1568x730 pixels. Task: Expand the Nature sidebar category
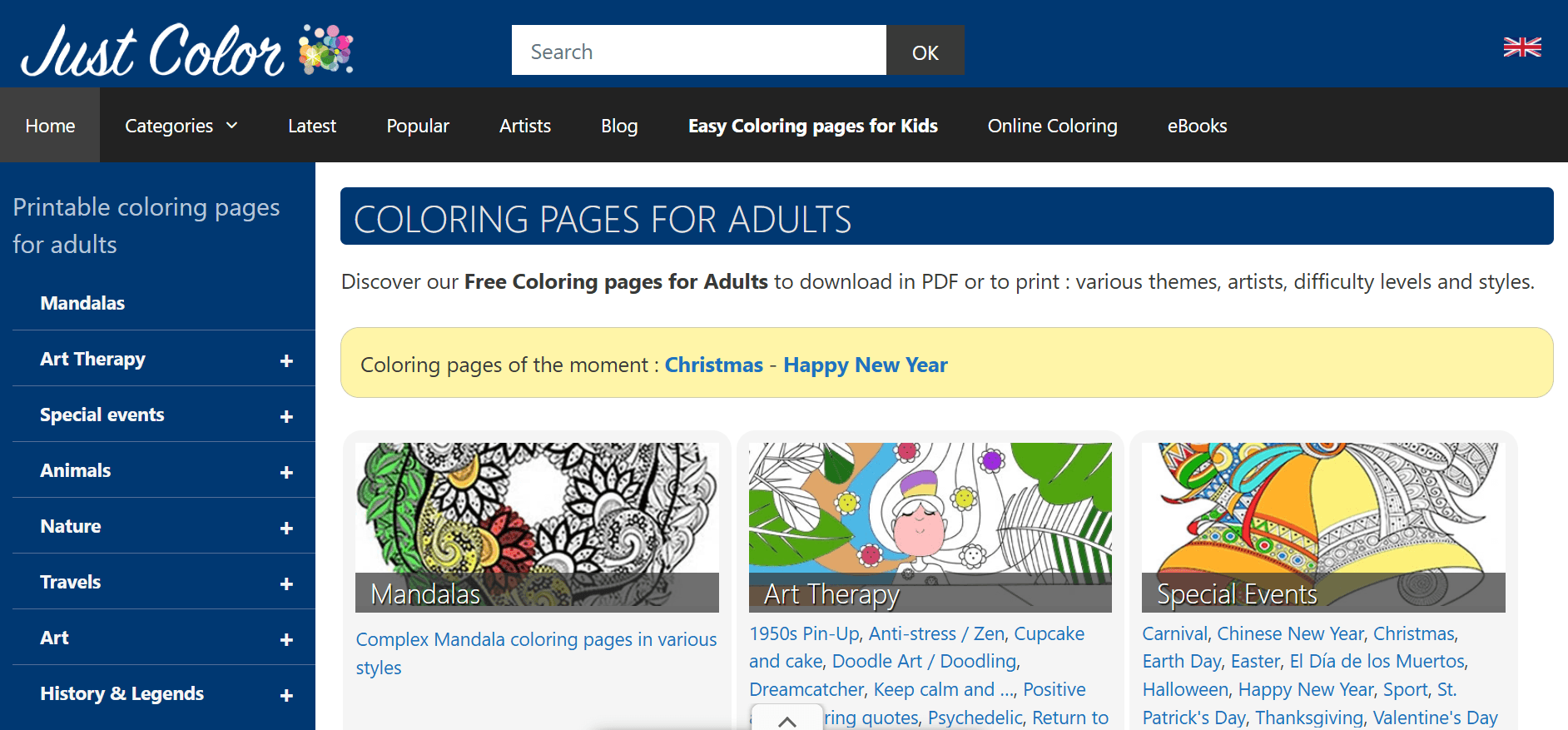[x=286, y=526]
